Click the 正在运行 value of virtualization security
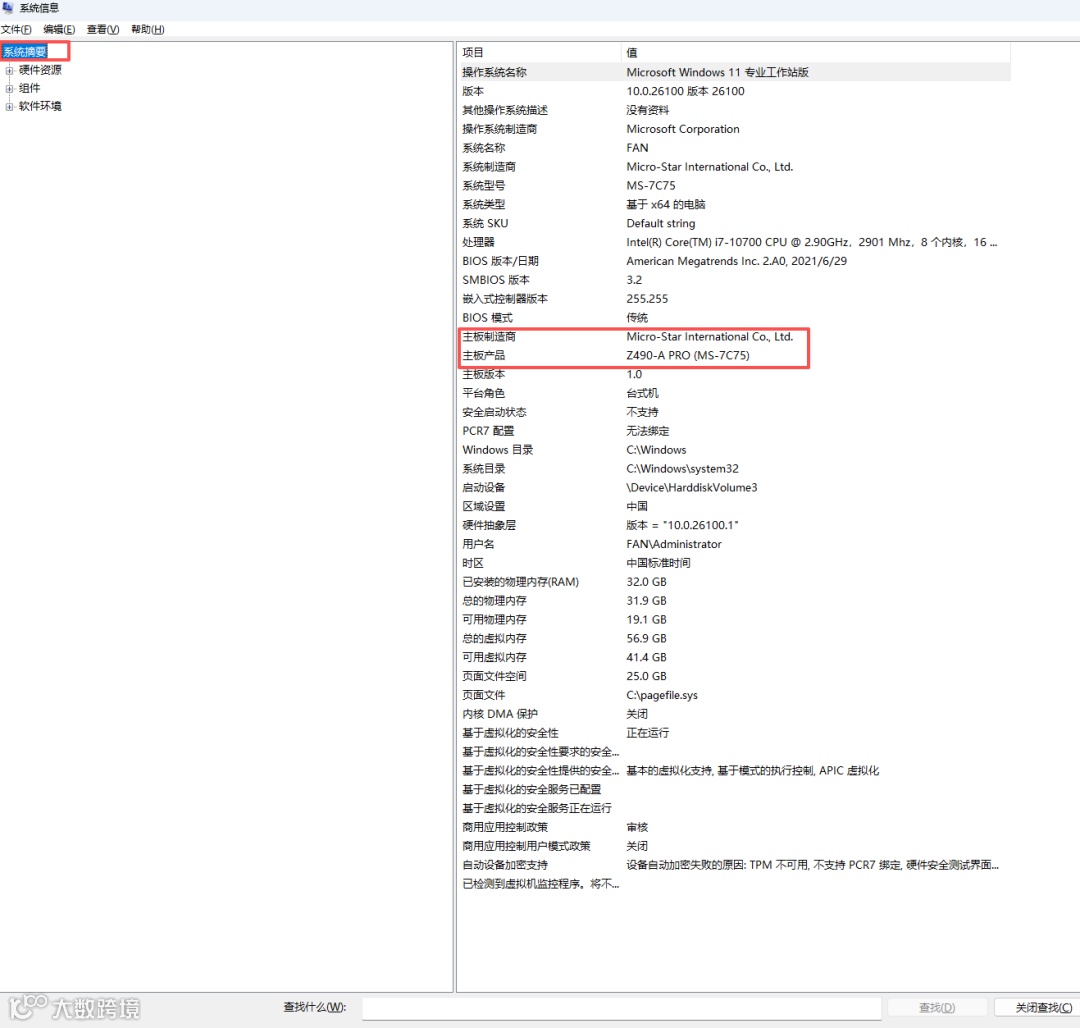The image size is (1080, 1028). [647, 733]
